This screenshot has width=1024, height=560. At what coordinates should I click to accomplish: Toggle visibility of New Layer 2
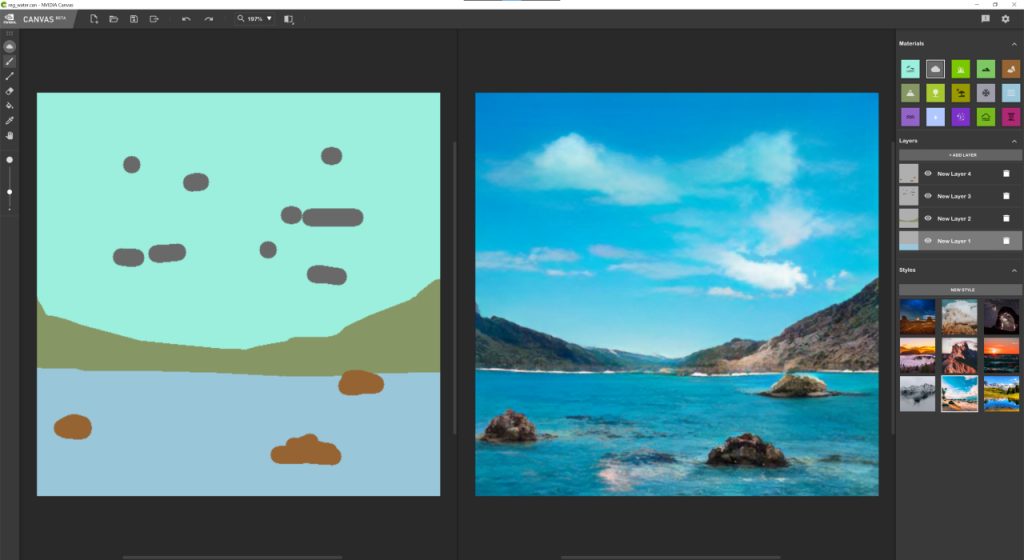tap(928, 218)
